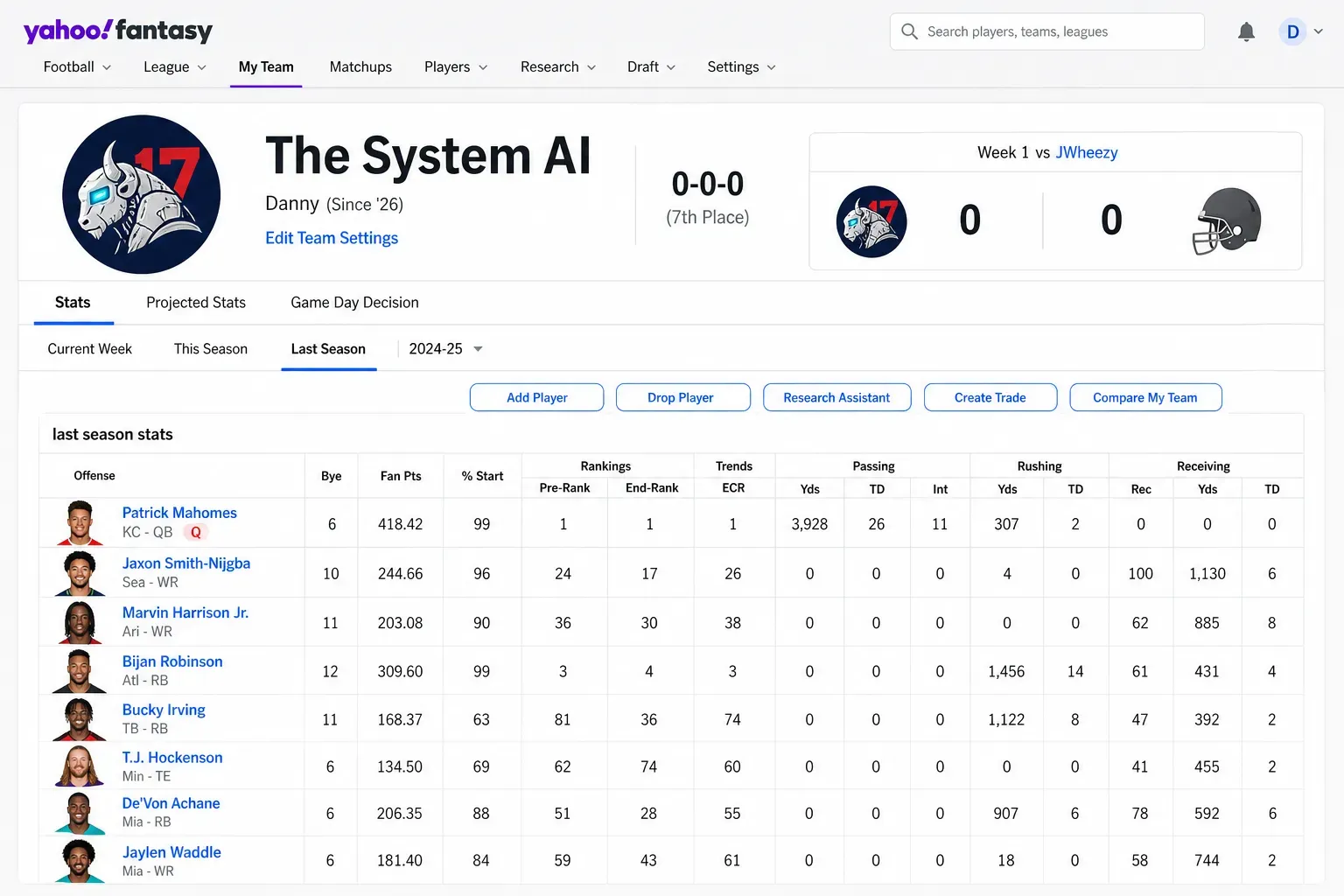Open T.J. Hockenson player link
The height and width of the screenshot is (896, 1344).
172,758
